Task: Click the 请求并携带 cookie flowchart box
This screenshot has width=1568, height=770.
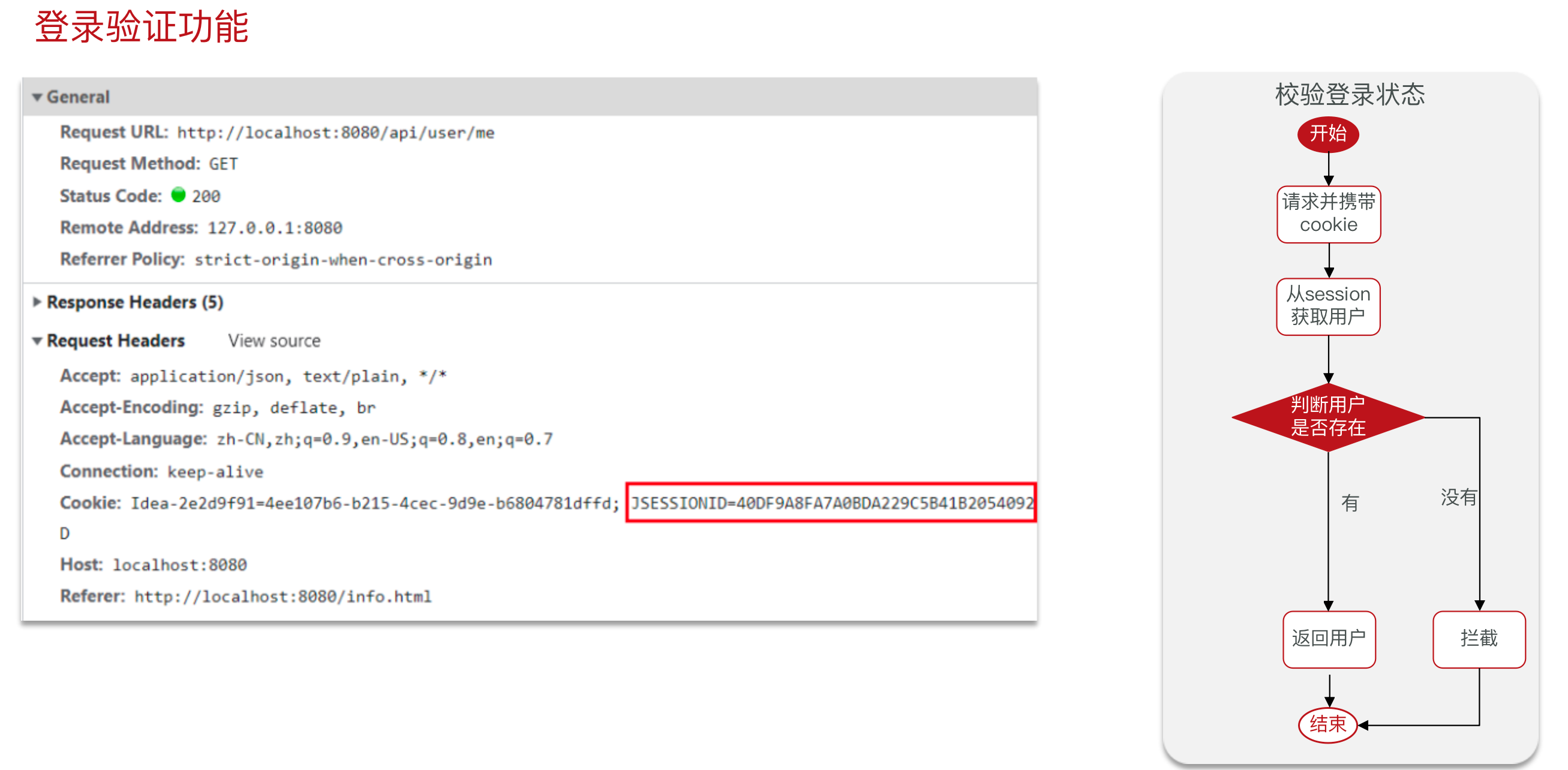Action: click(x=1329, y=214)
